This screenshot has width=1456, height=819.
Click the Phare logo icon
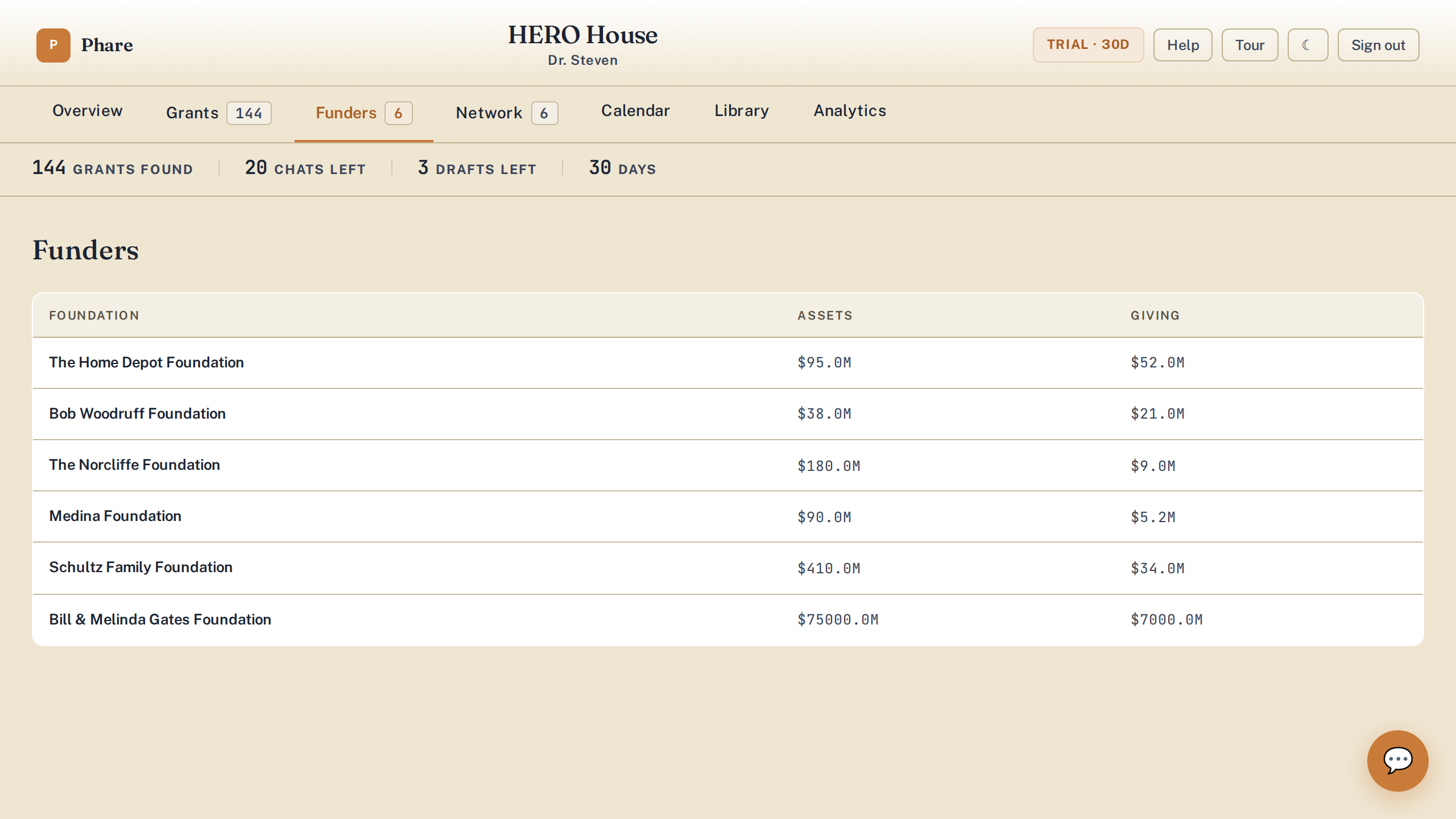pos(53,45)
